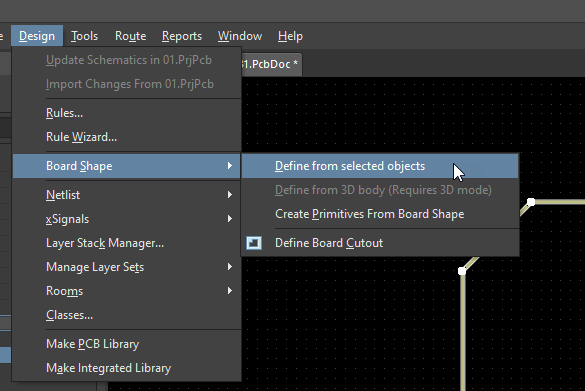Image resolution: width=585 pixels, height=391 pixels.
Task: Choose Make PCB Library
Action: point(126,344)
